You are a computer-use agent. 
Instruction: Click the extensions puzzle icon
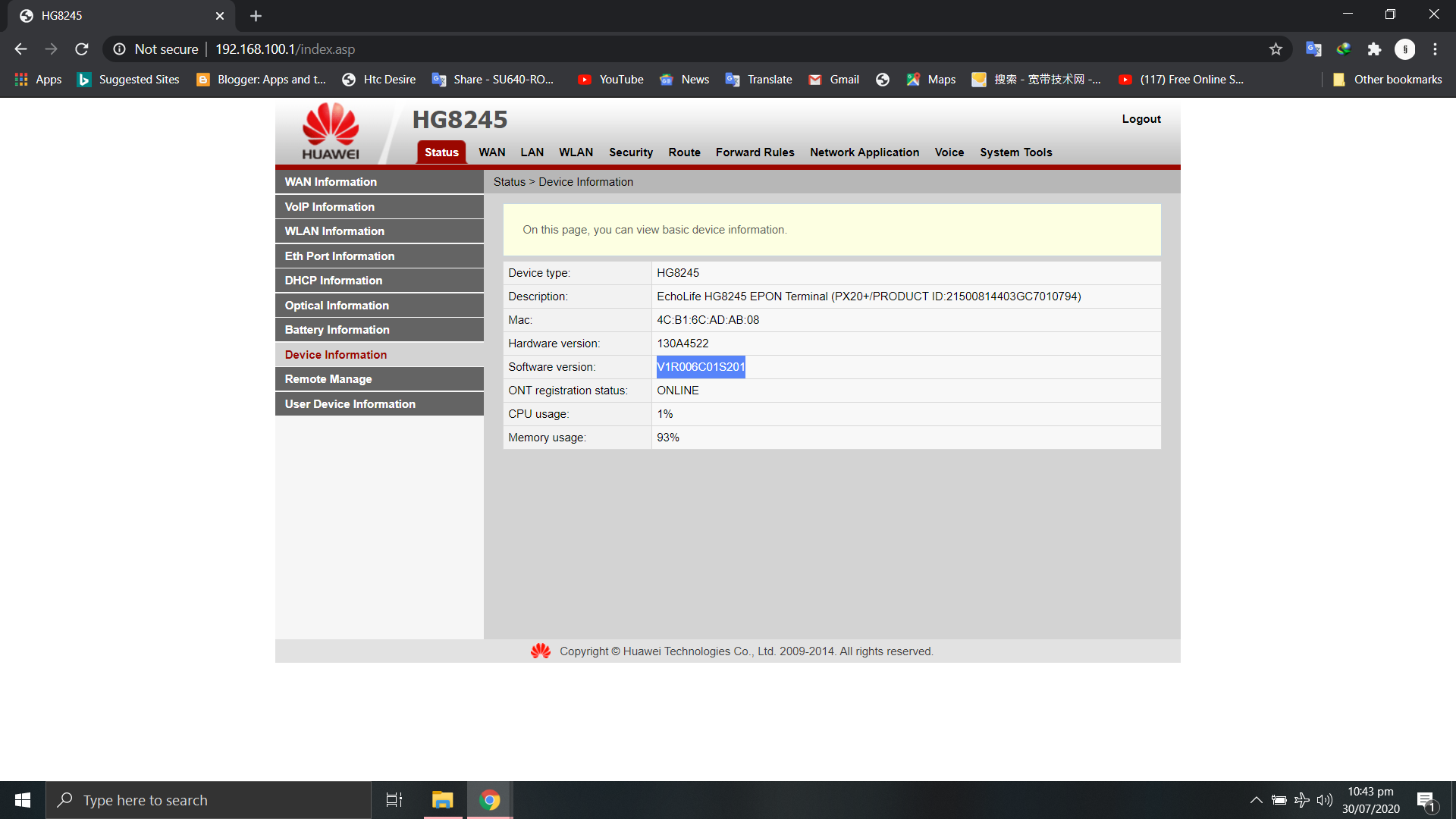tap(1375, 49)
